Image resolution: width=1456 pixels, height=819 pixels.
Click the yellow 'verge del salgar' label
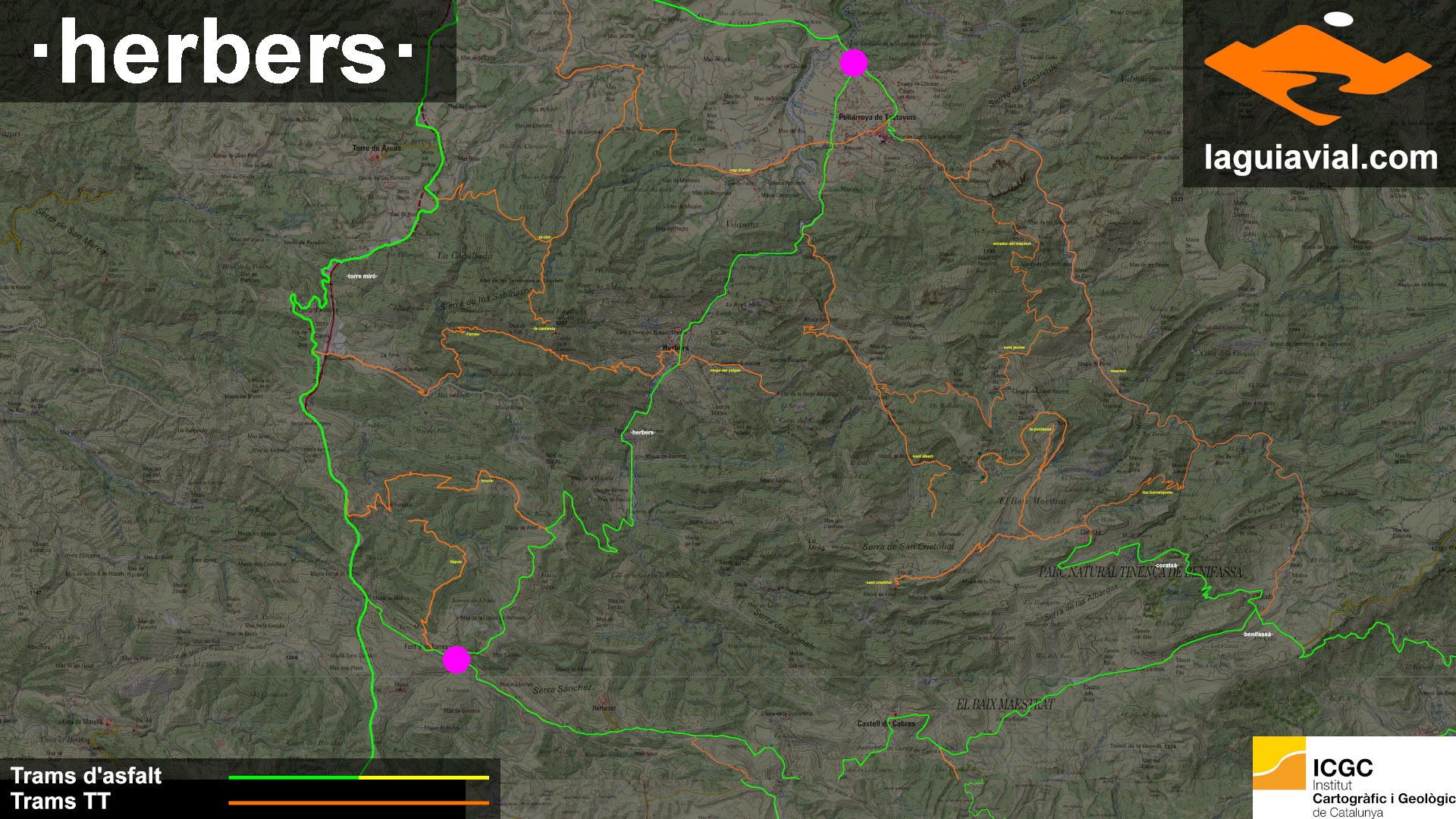(724, 370)
